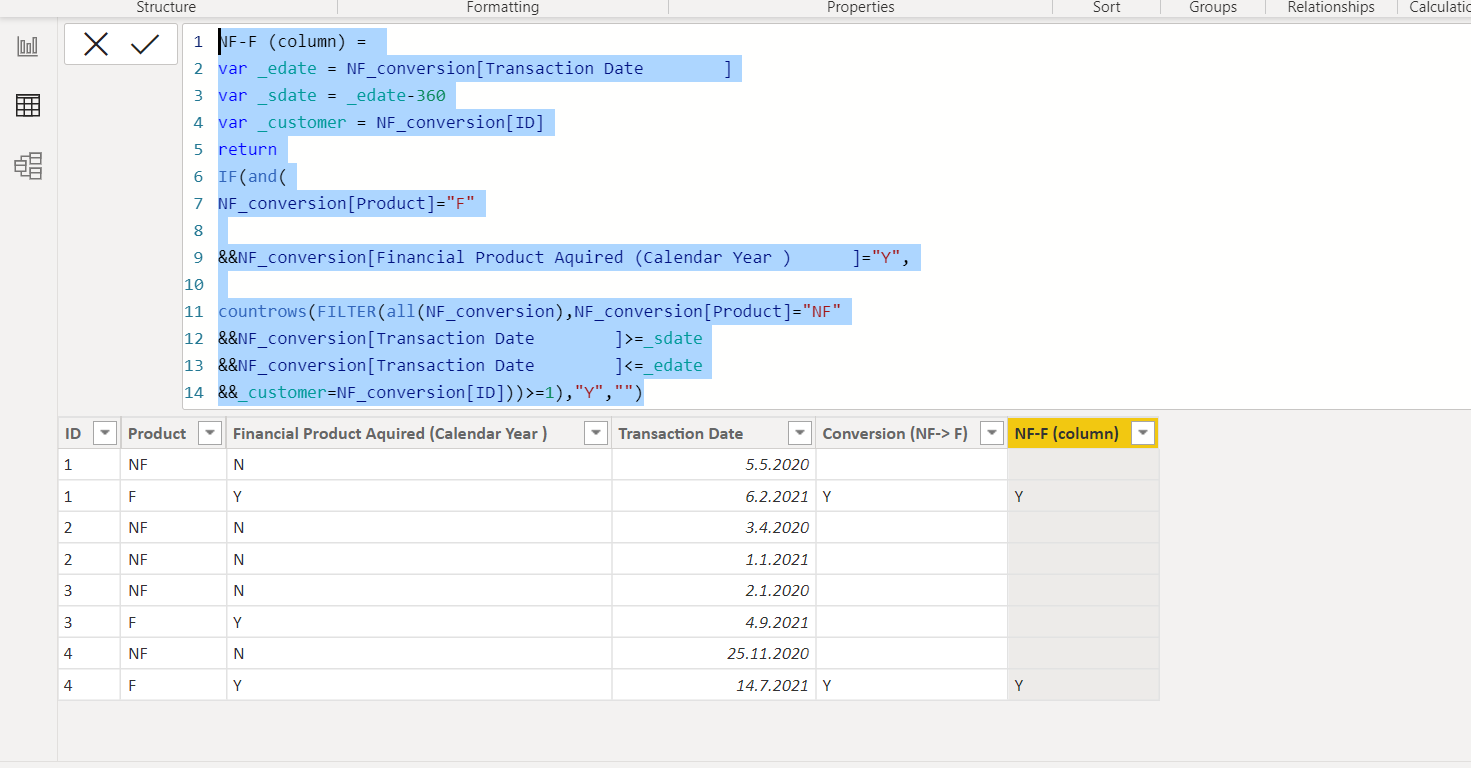
Task: Select the date cell 14.7.2021
Action: pyautogui.click(x=713, y=685)
